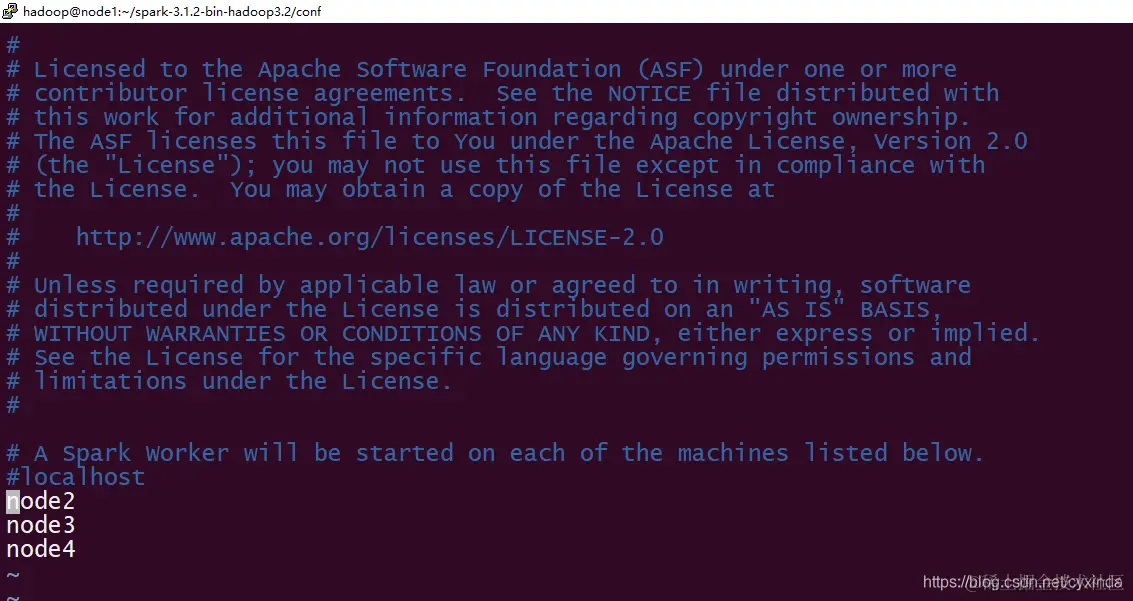Viewport: 1133px width, 601px height.
Task: Place cursor on node2 line
Action: coord(40,501)
